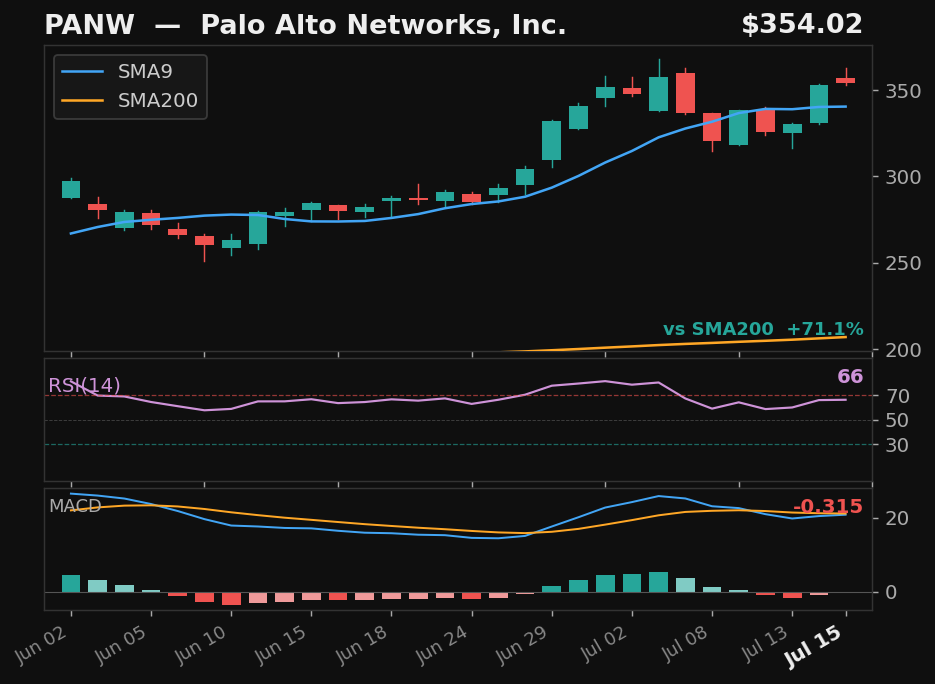Click the Jun 24 date label
Image resolution: width=935 pixels, height=684 pixels.
pos(442,645)
